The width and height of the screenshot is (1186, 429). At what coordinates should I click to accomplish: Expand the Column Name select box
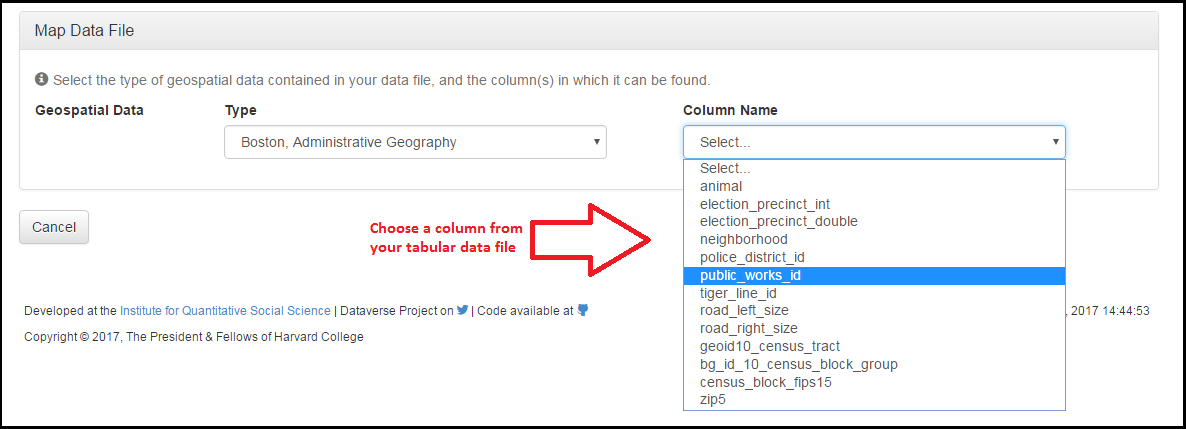(x=874, y=142)
